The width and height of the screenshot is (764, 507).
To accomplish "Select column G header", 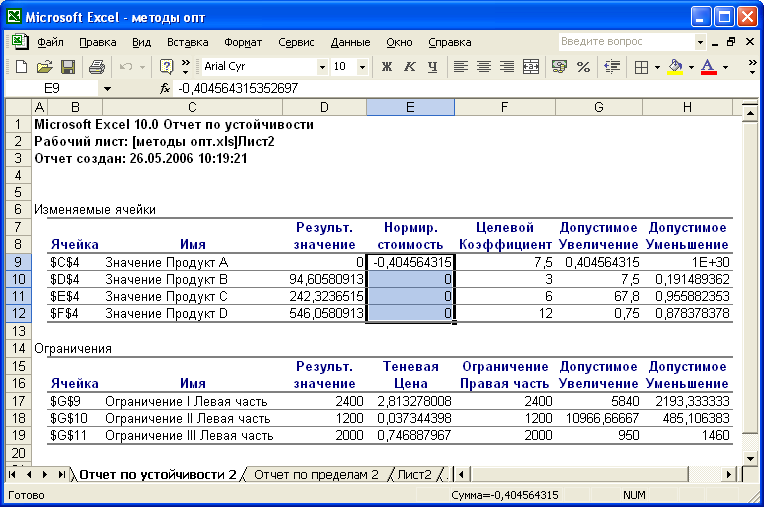I will coord(598,107).
